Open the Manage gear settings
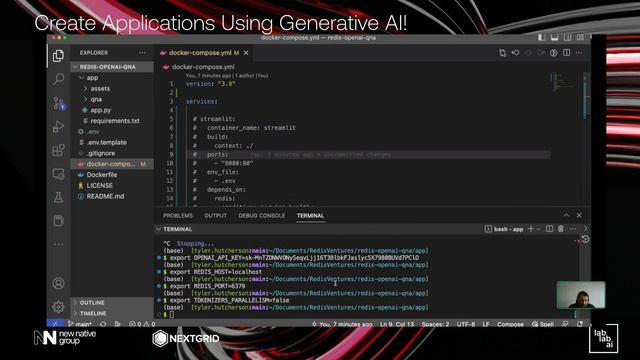Viewport: 640px width, 360px height. (x=58, y=307)
